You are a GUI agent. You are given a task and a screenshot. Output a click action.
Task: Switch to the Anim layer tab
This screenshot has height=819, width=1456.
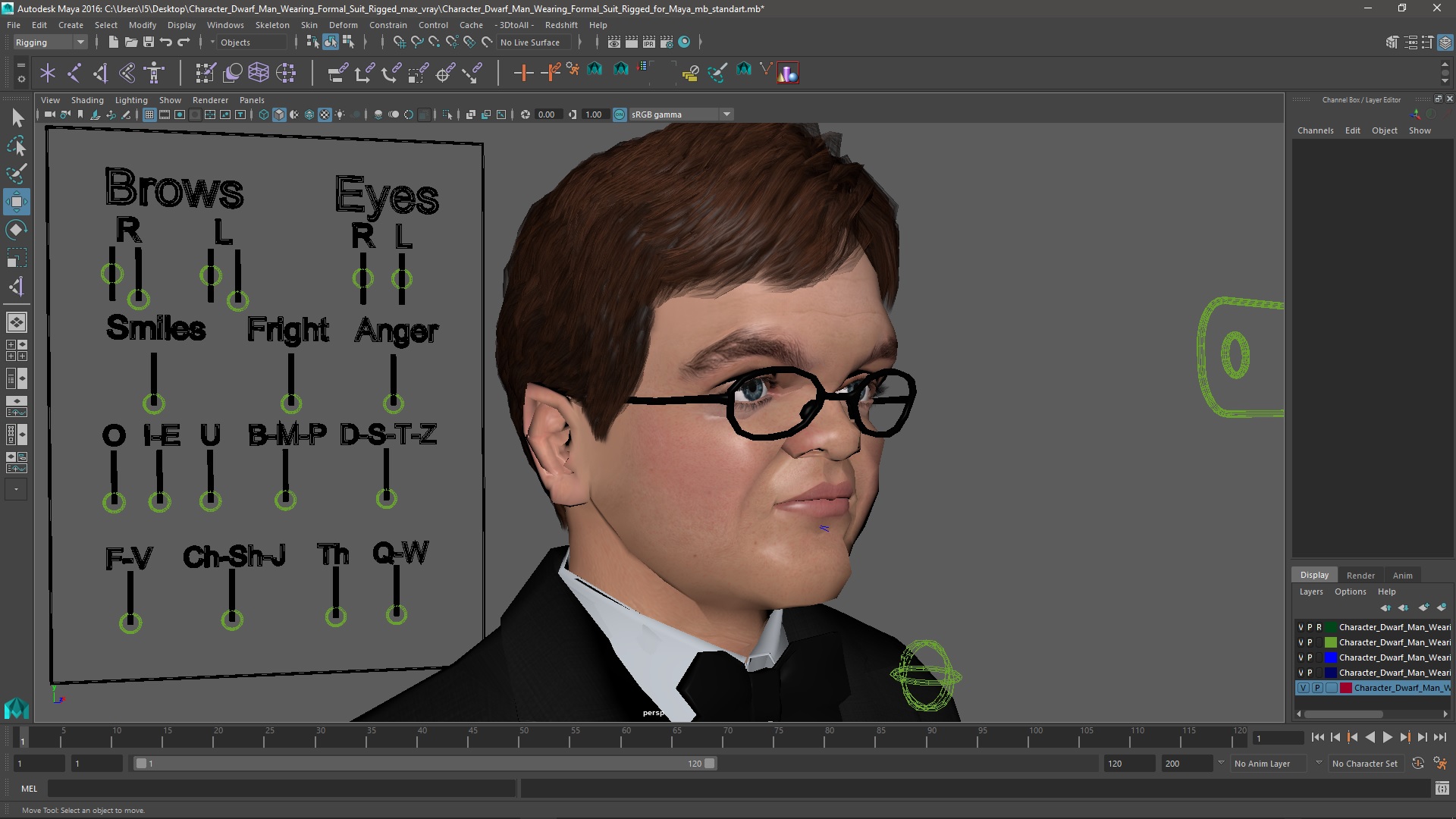point(1403,576)
